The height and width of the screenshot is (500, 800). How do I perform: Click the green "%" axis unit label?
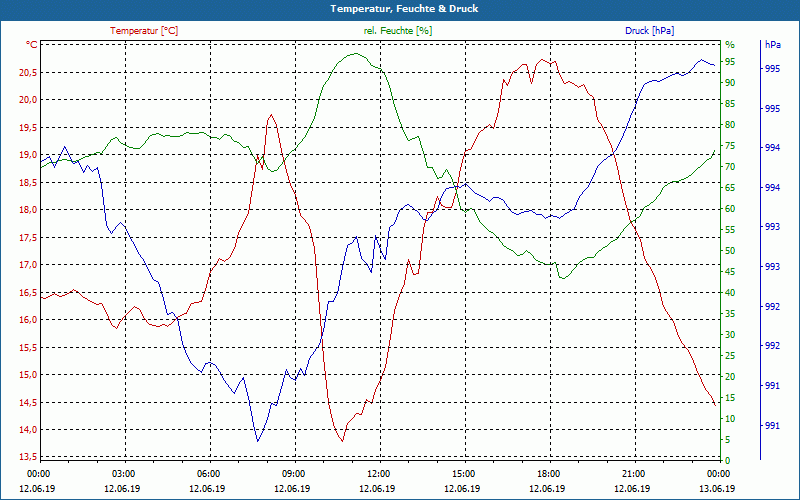pos(730,45)
